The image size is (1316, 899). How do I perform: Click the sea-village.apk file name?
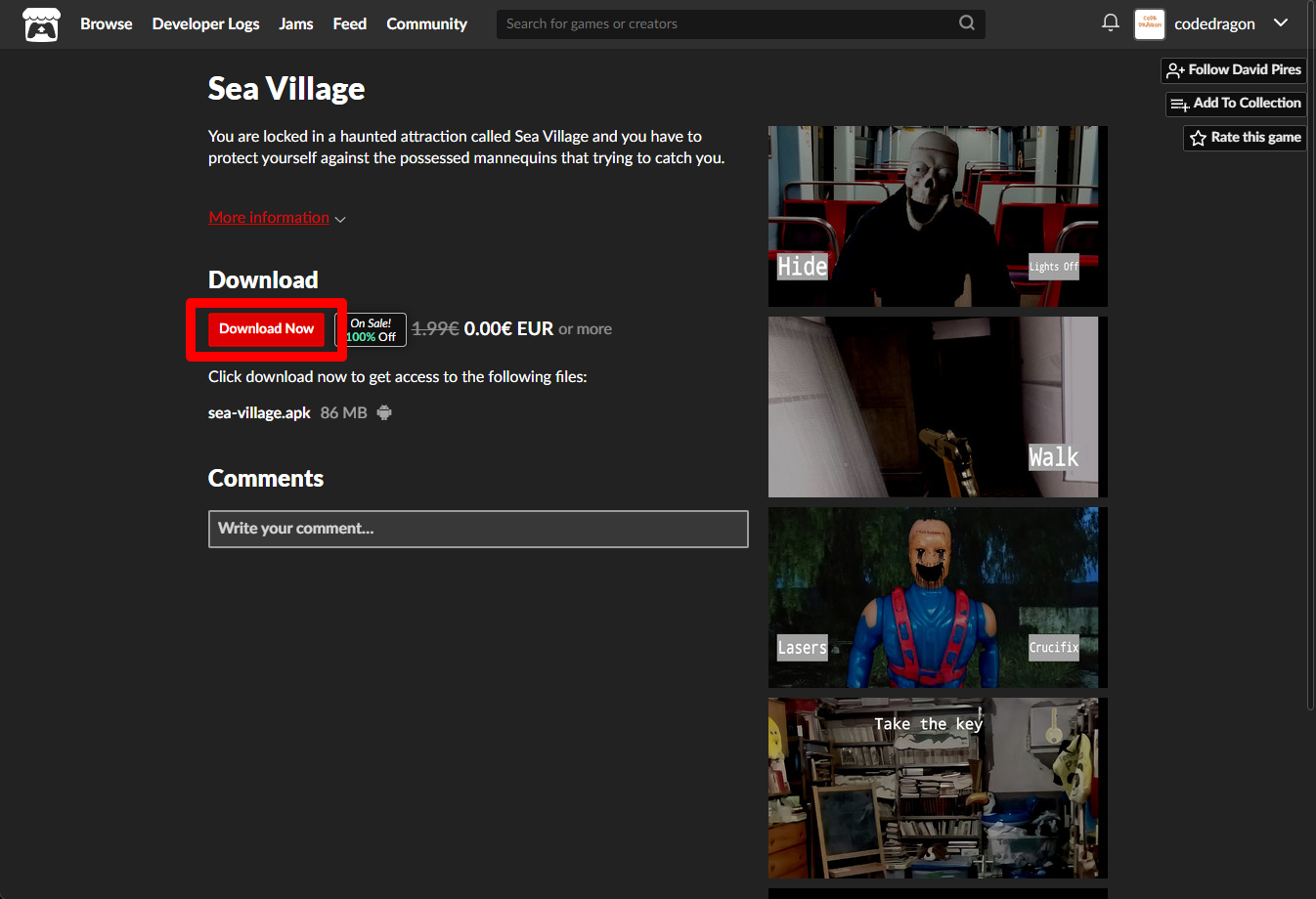tap(259, 412)
